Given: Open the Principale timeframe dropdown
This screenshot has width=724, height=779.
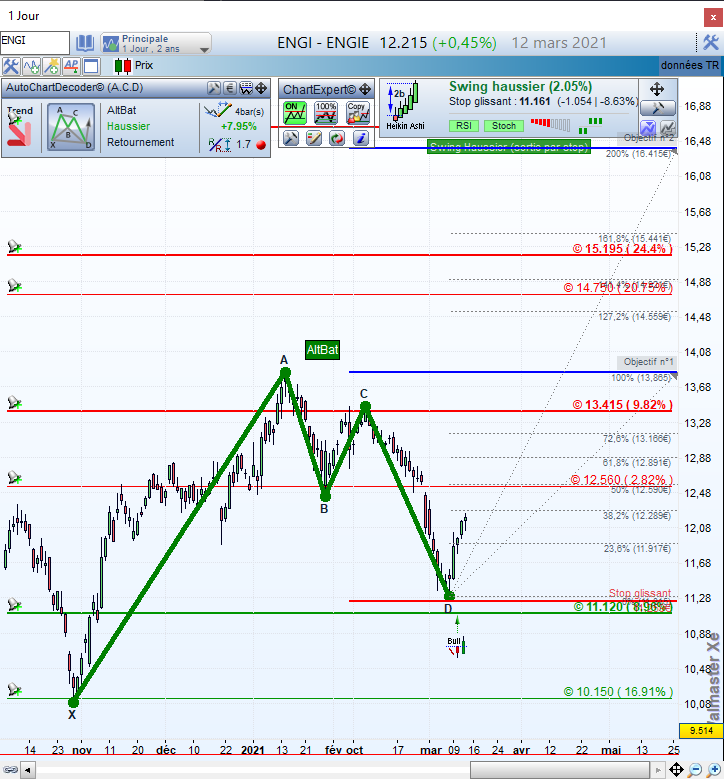Looking at the screenshot, I should point(156,43).
